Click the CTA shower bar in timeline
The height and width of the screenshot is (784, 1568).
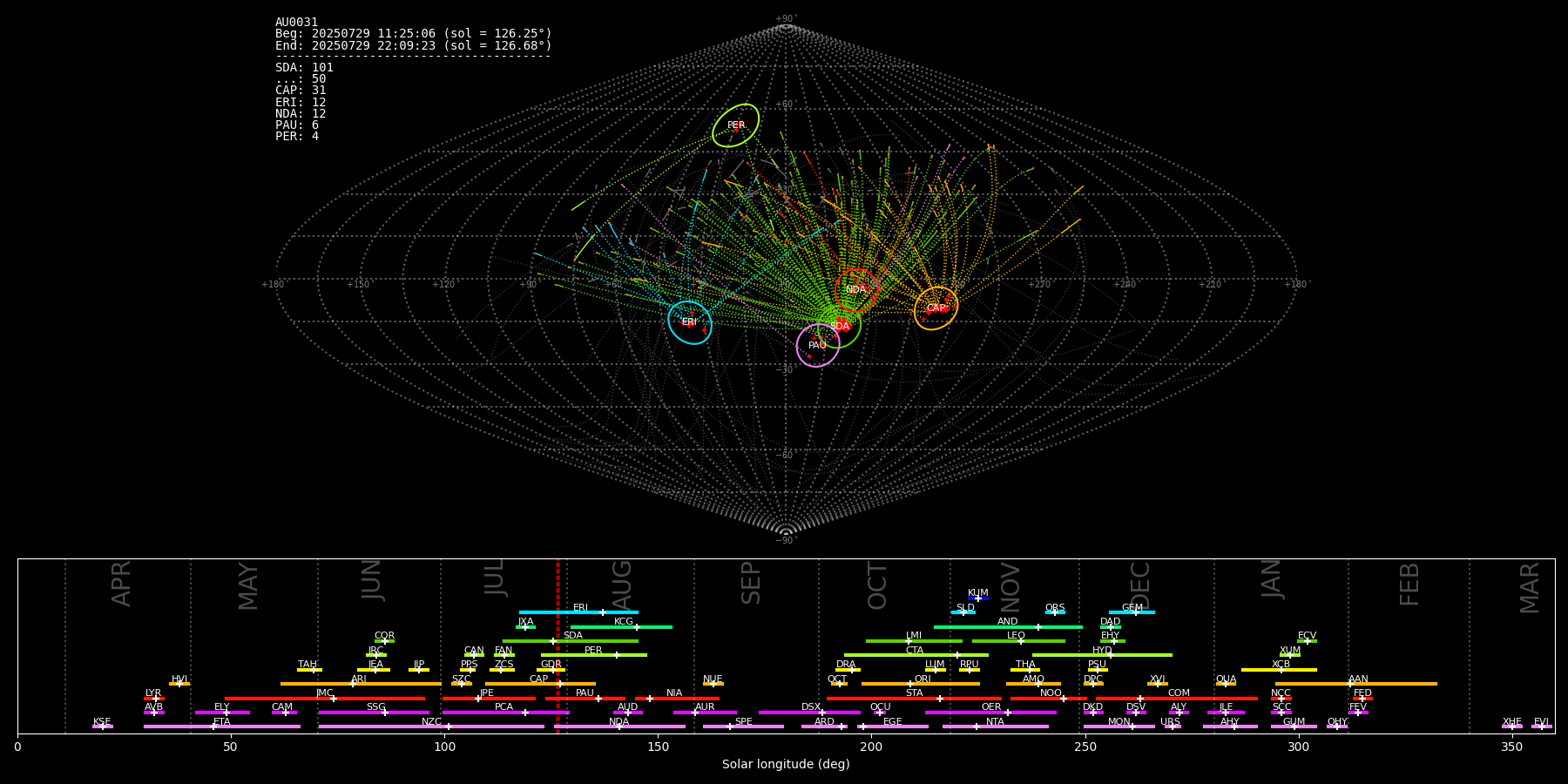click(916, 655)
